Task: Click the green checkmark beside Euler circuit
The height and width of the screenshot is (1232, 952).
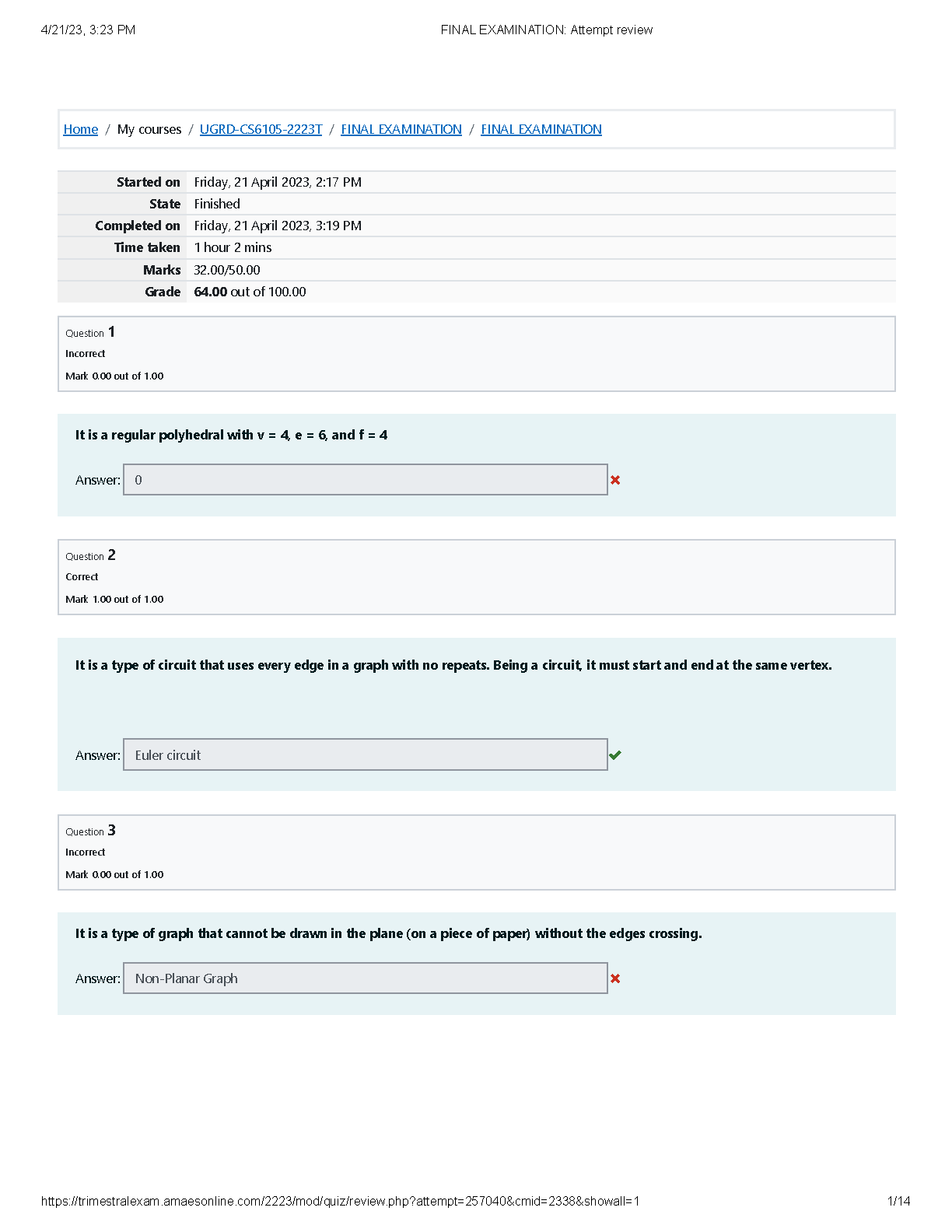Action: [x=615, y=755]
